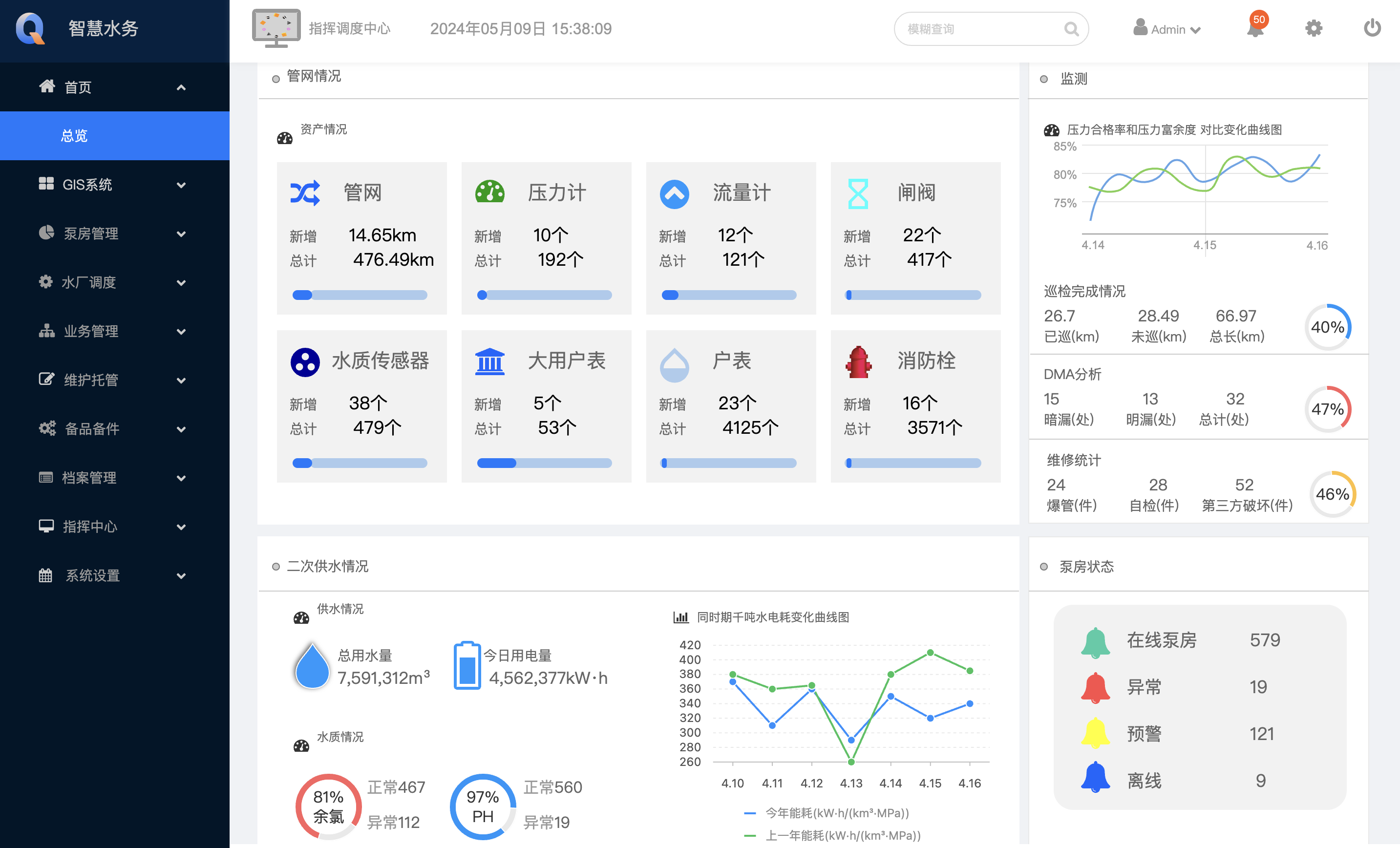
Task: Click the pipe network shuffle icon
Action: 305,192
